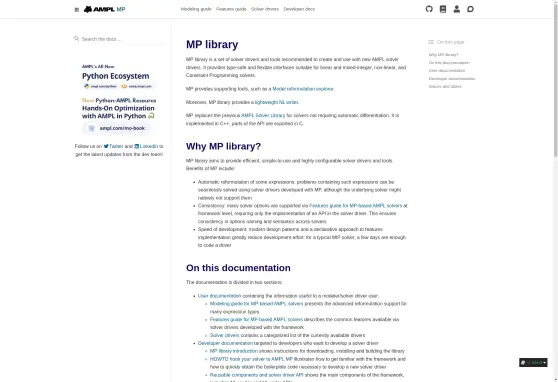
Task: Click the 'On this documentation' section heading
Action: pyautogui.click(x=238, y=268)
